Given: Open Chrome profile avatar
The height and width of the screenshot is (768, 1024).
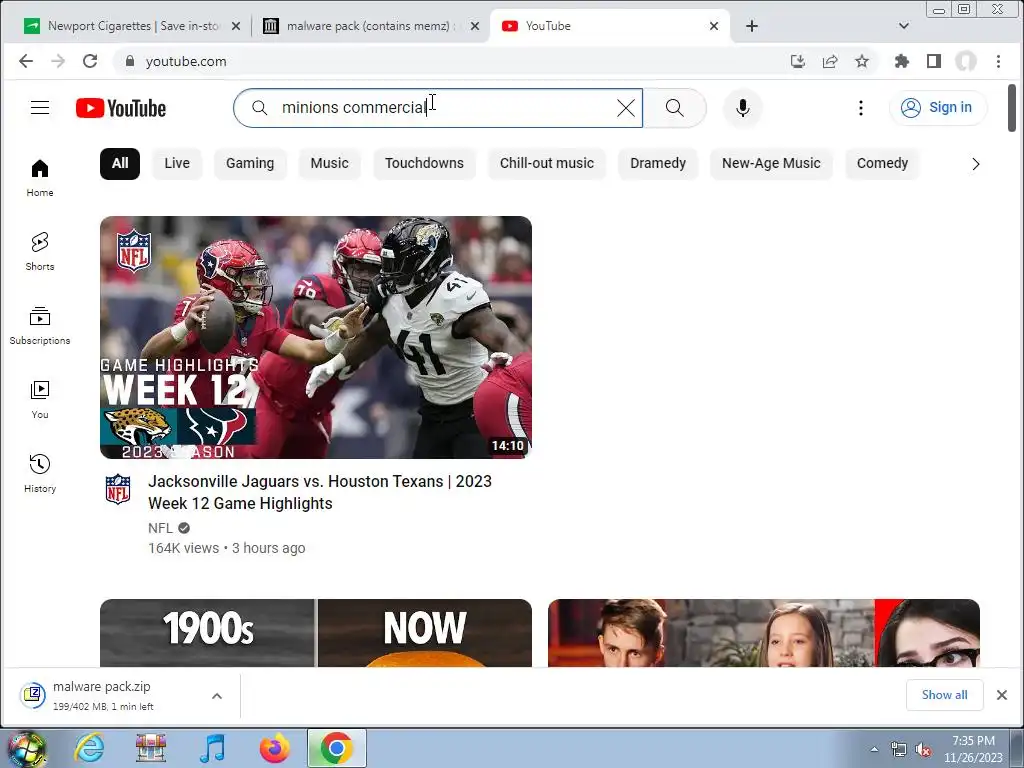Looking at the screenshot, I should pos(966,61).
